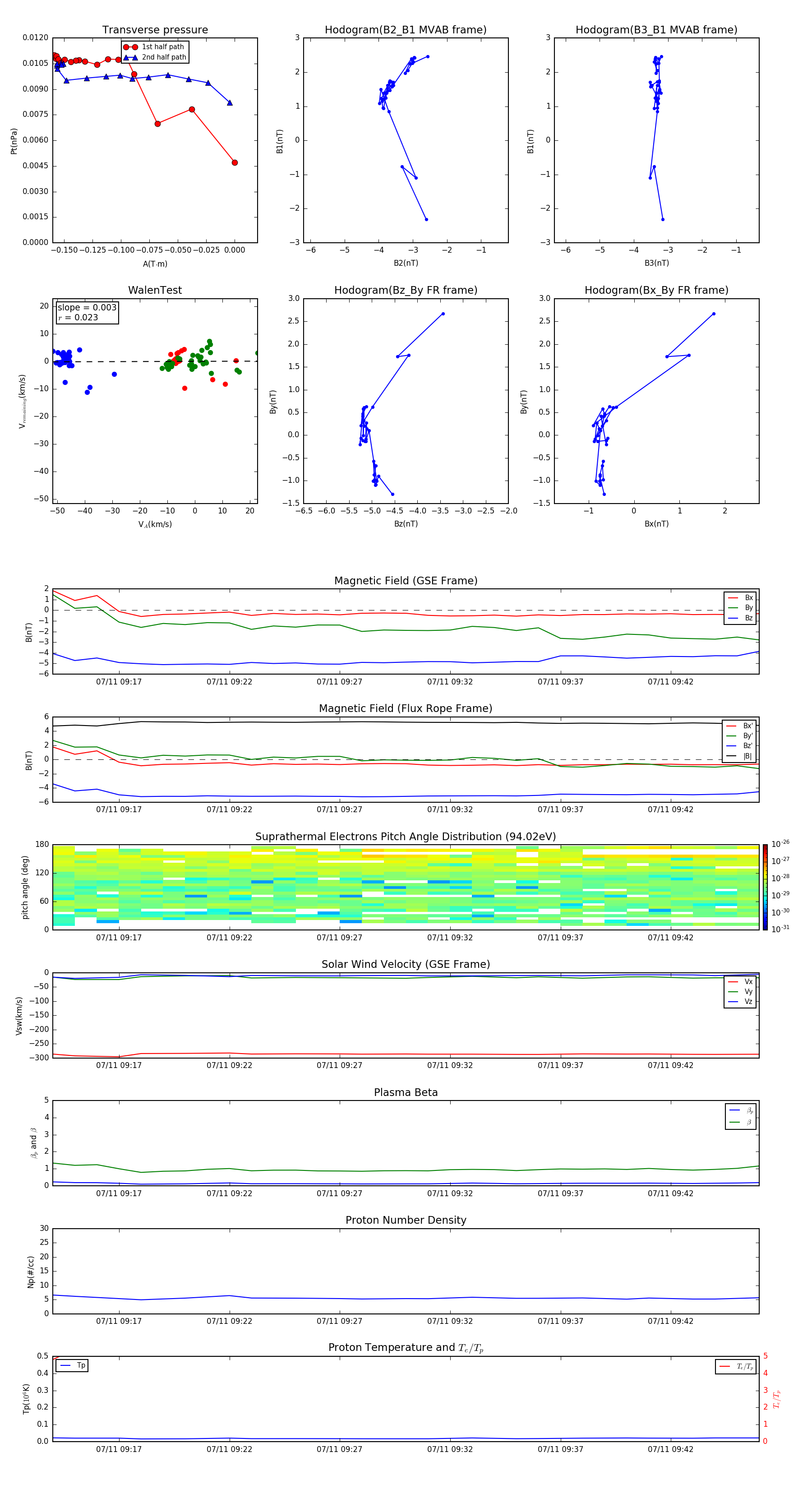Click the 'Pt(nPa)' y-axis label
Screen dimensions: 812x1489
[14, 141]
